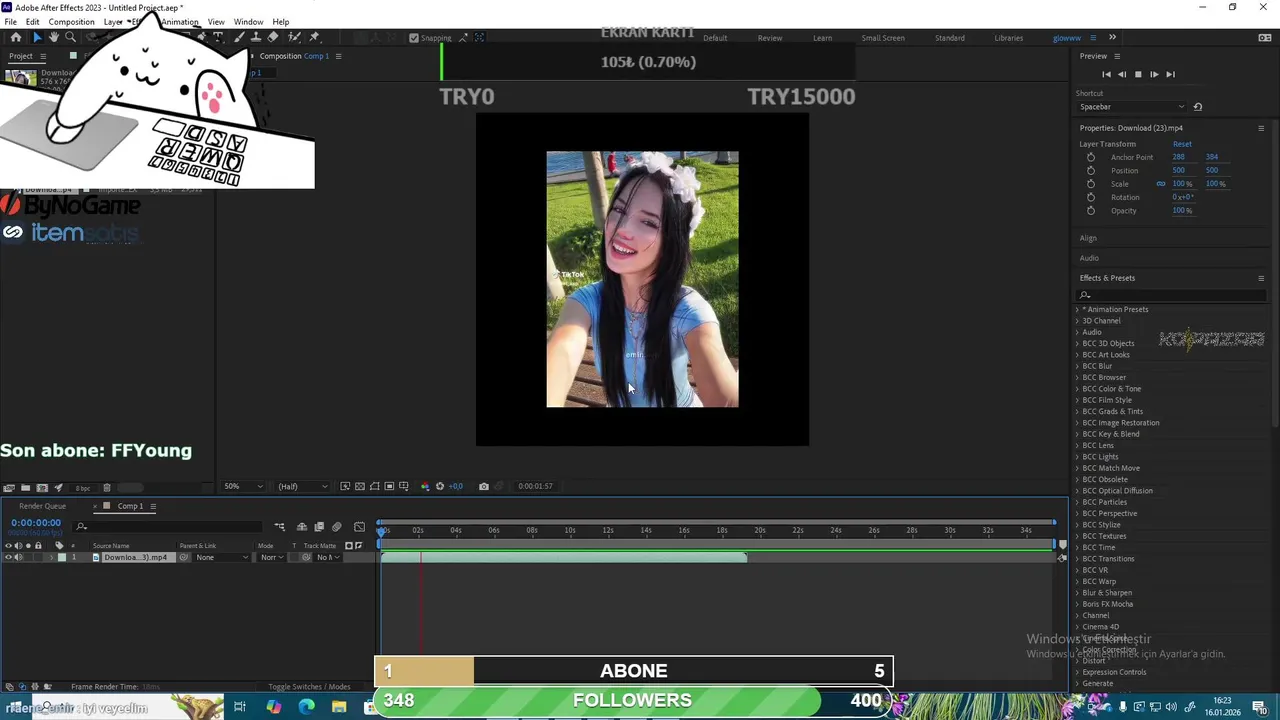Open the Composition menu
Viewport: 1280px width, 720px height.
tap(71, 22)
